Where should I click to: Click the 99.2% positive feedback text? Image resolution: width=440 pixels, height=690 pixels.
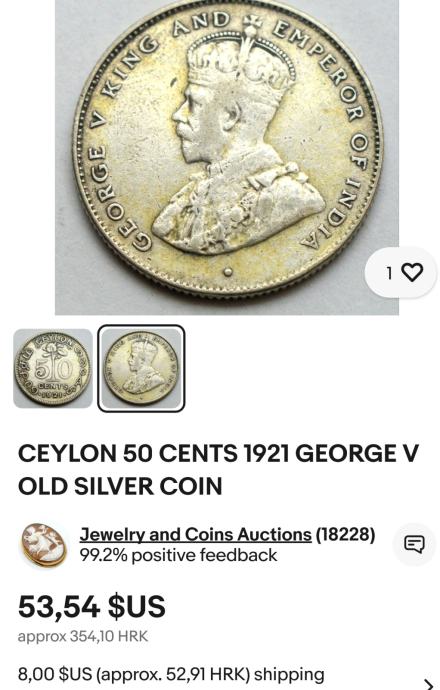tap(178, 555)
